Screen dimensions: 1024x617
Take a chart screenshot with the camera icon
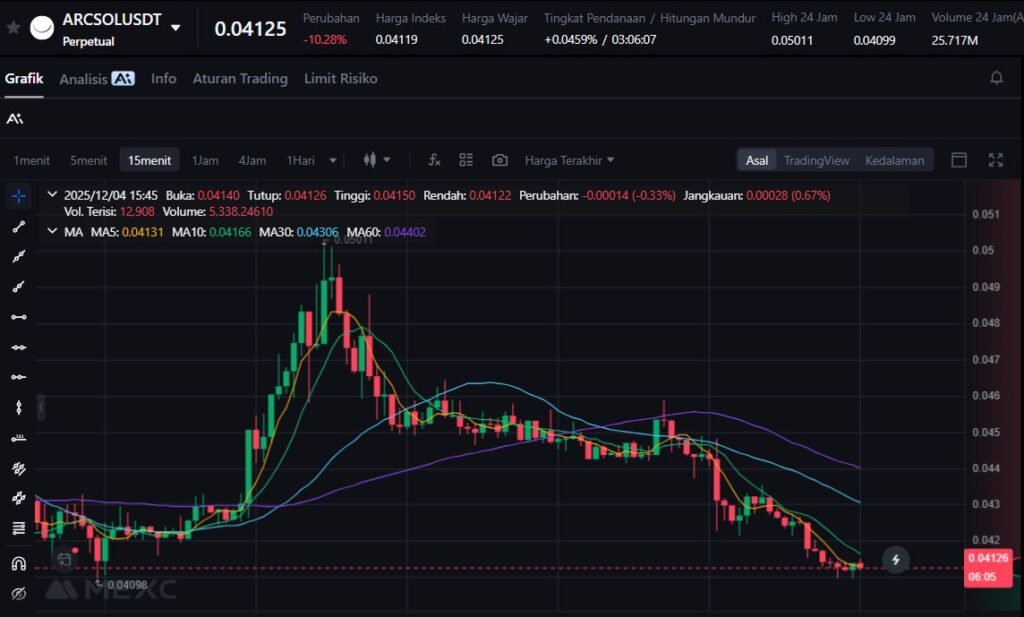click(500, 160)
